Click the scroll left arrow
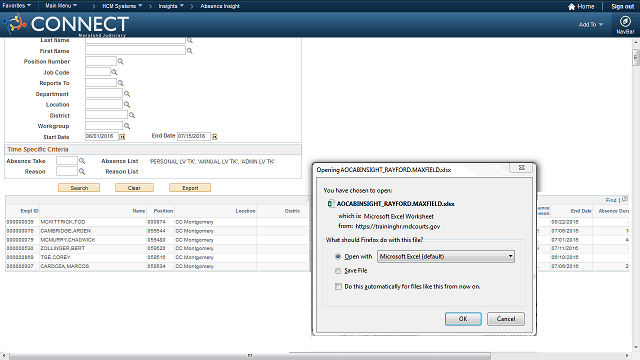 pyautogui.click(x=4, y=356)
